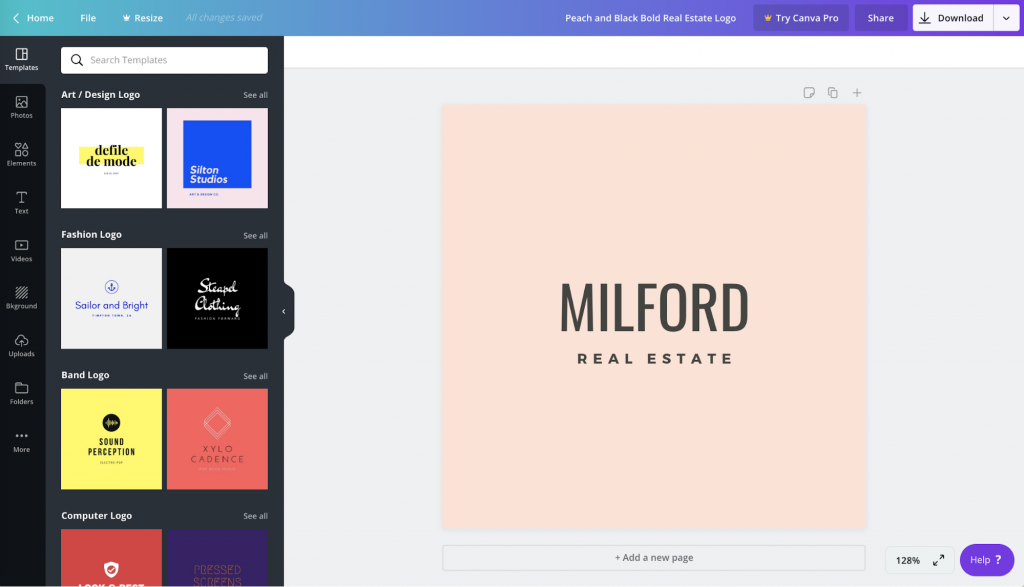Select the Sailor and Bright template
The image size is (1024, 587).
(112, 298)
